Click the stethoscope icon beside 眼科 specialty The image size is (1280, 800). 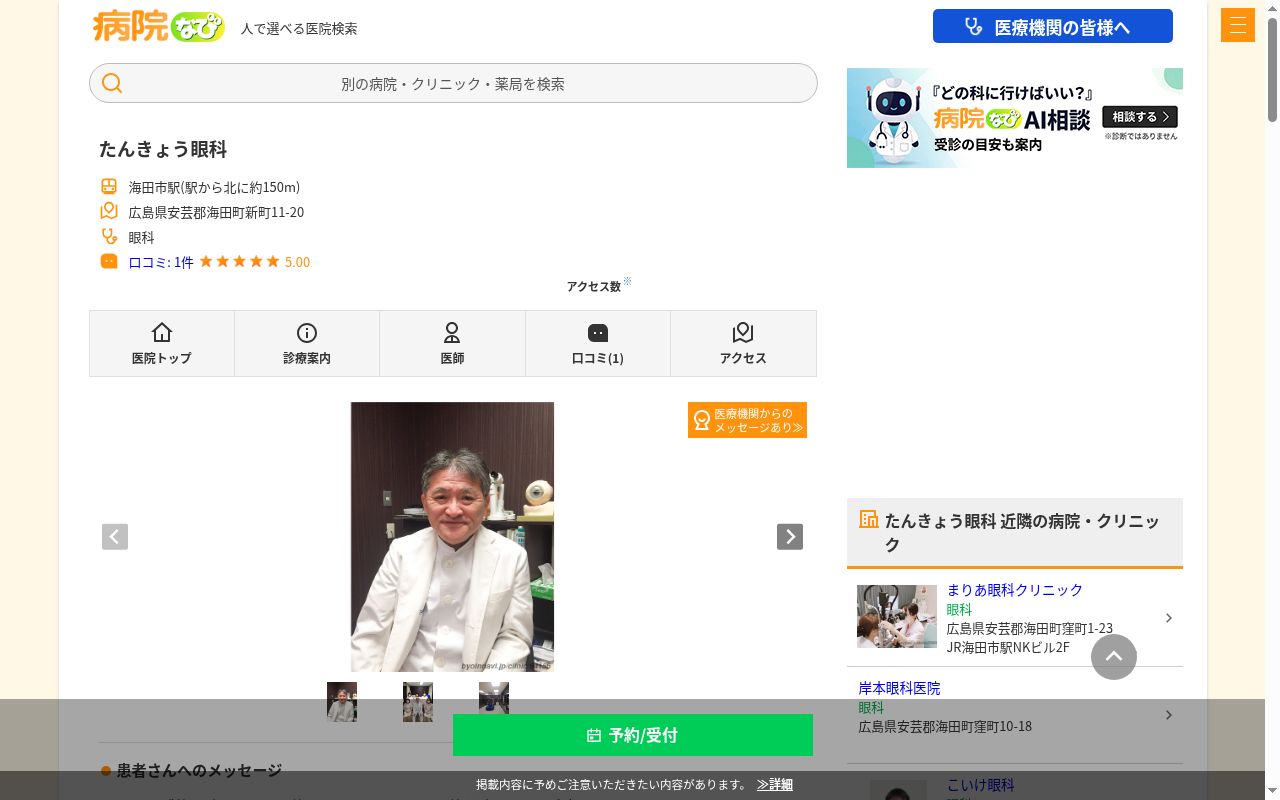pos(109,236)
